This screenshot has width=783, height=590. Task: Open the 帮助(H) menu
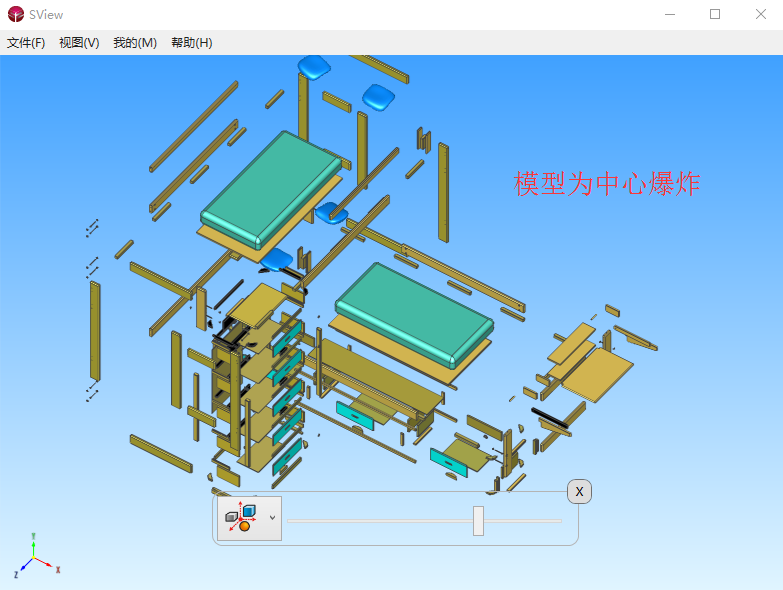point(192,43)
